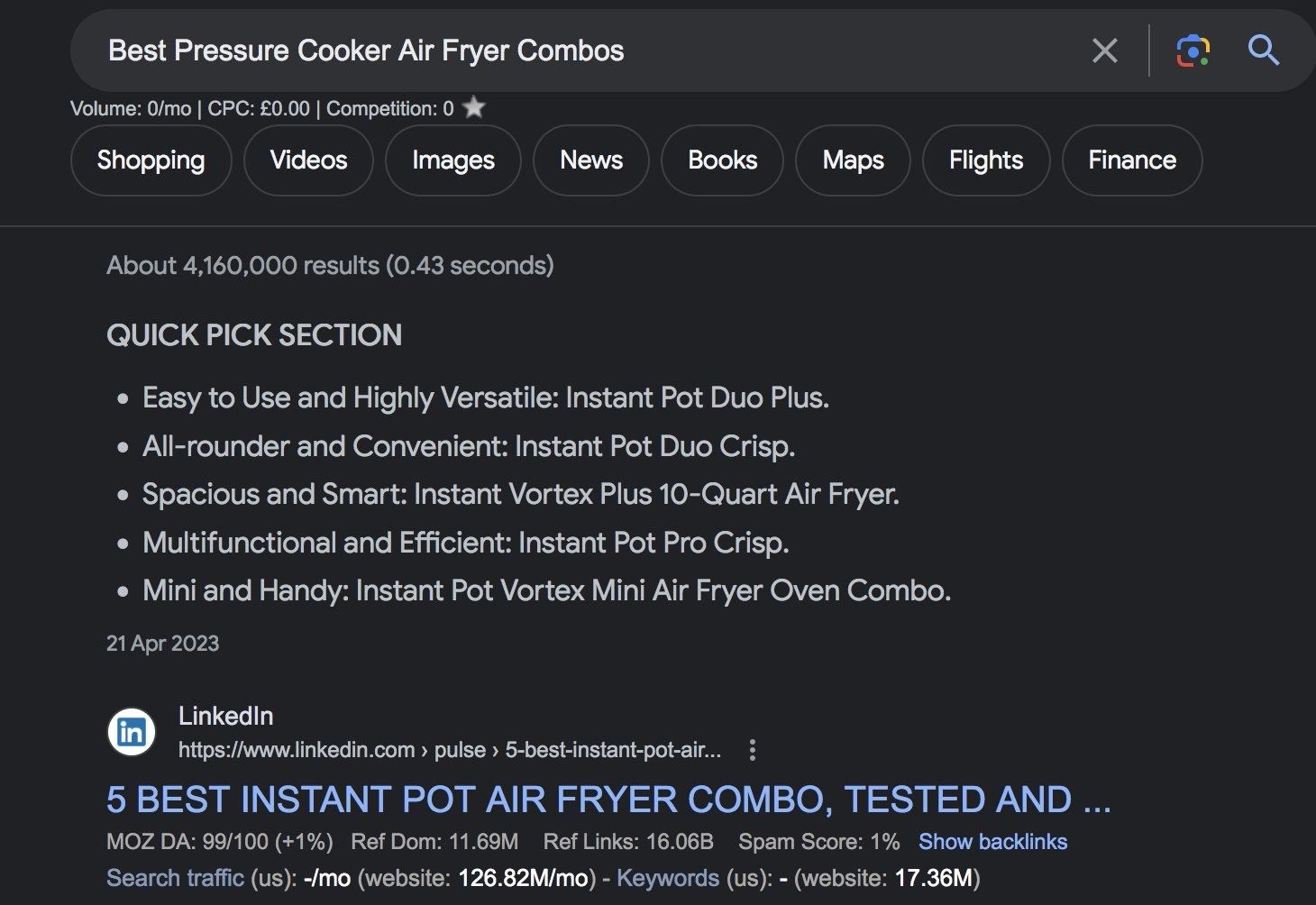Click into the search query text field
This screenshot has width=1316, height=905.
[541, 50]
